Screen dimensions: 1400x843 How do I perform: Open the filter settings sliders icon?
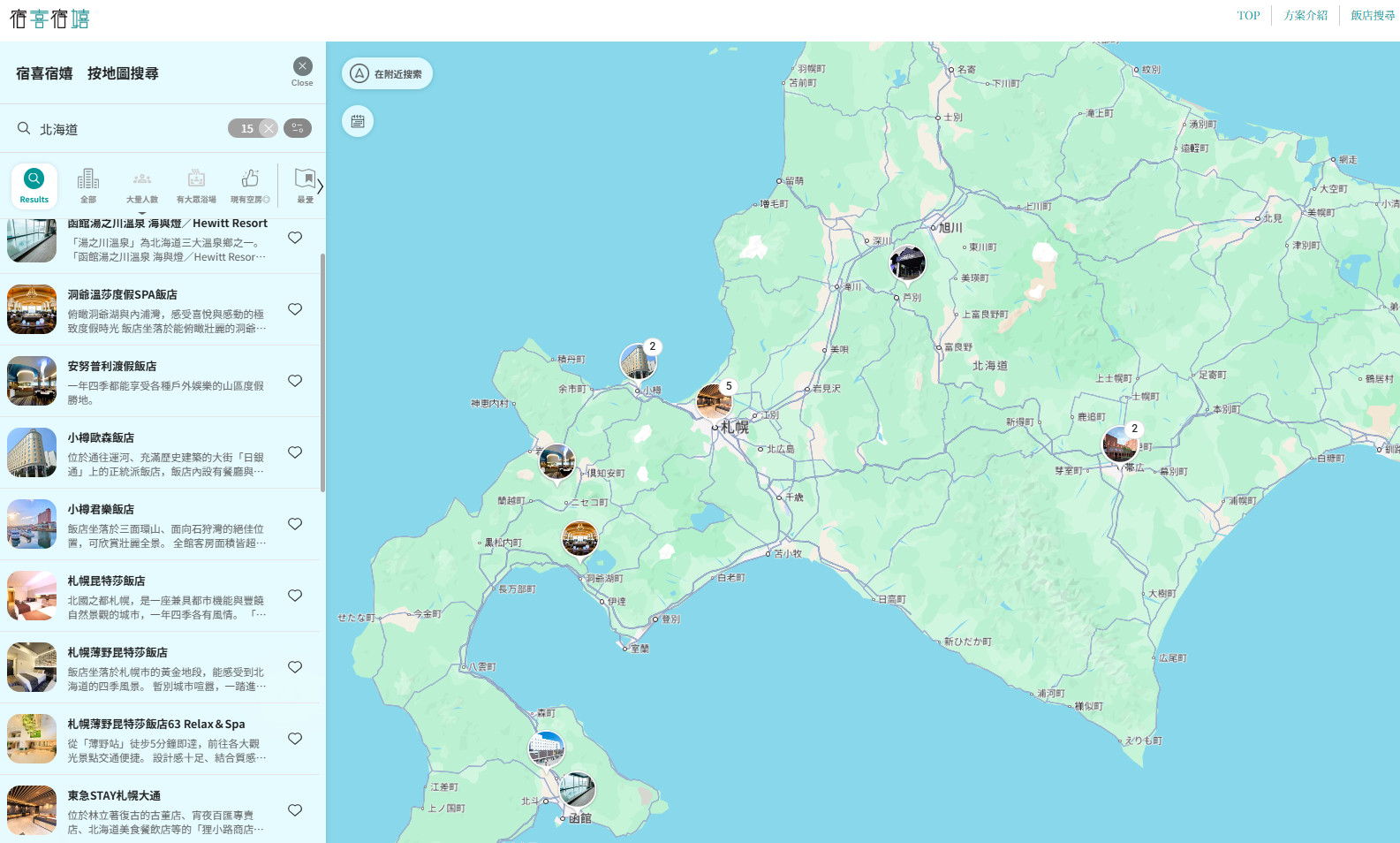click(x=298, y=128)
